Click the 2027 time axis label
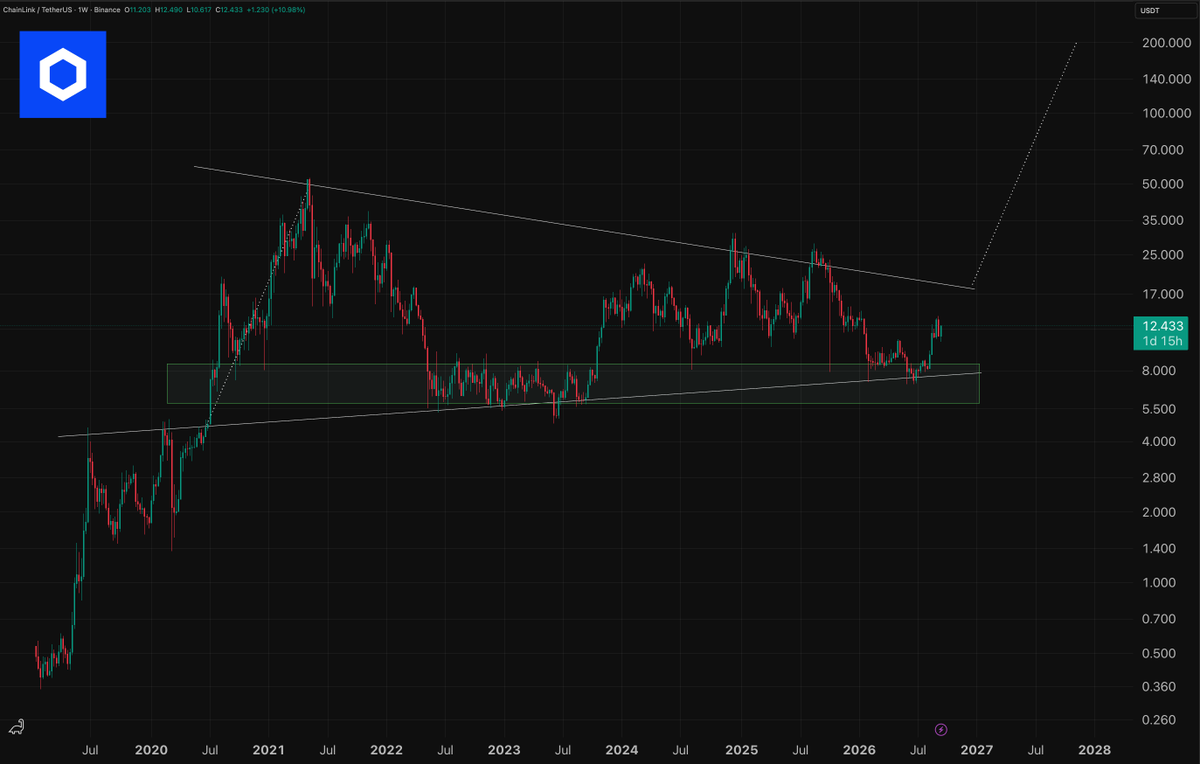Viewport: 1200px width, 764px height. click(x=976, y=749)
